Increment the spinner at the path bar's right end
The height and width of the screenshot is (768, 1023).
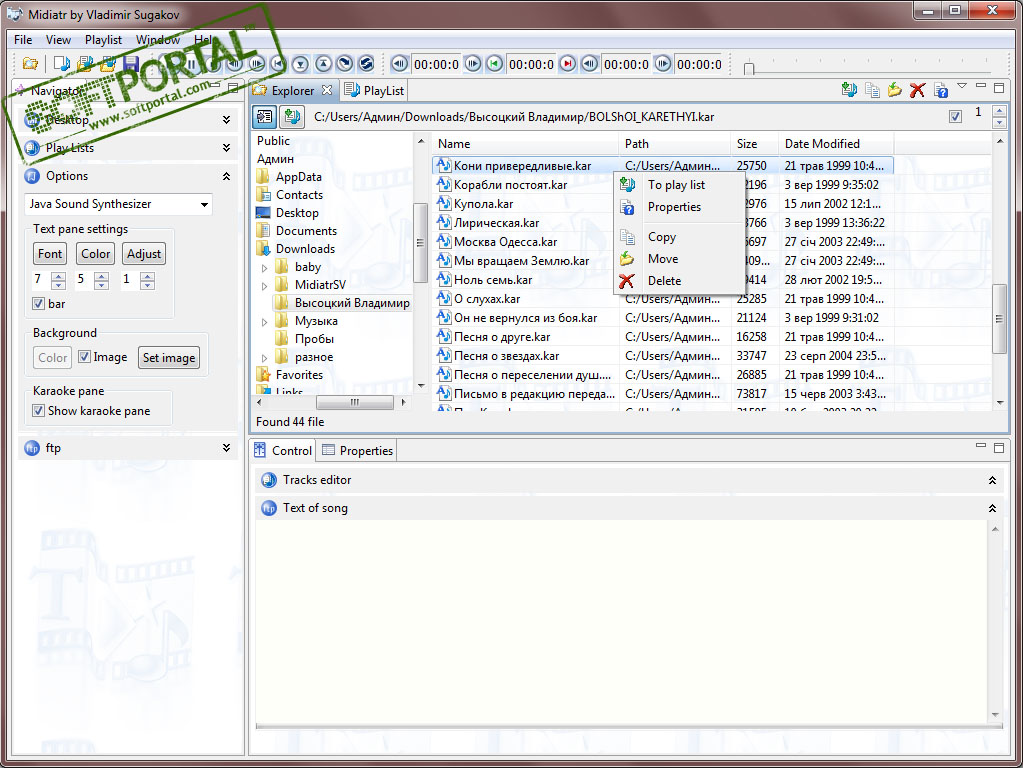coord(999,112)
